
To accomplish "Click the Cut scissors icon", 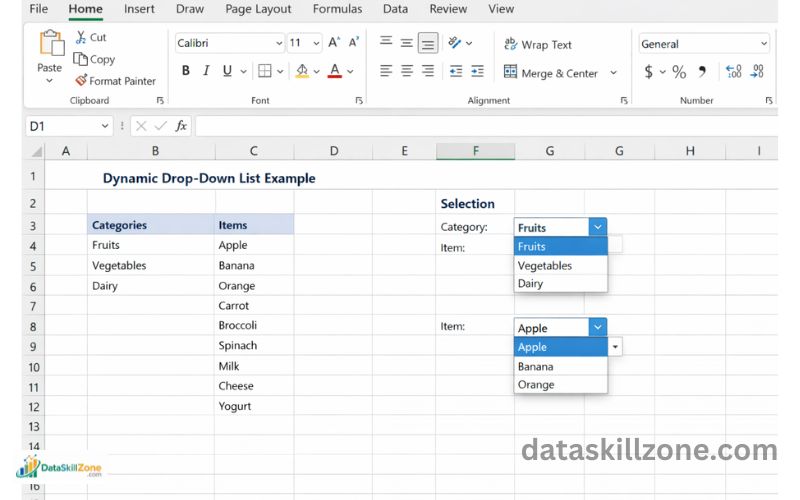I will [81, 37].
